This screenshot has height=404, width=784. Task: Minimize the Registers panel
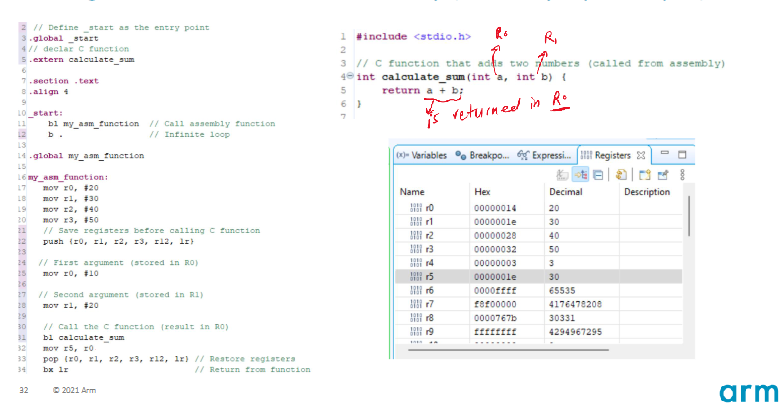click(665, 152)
